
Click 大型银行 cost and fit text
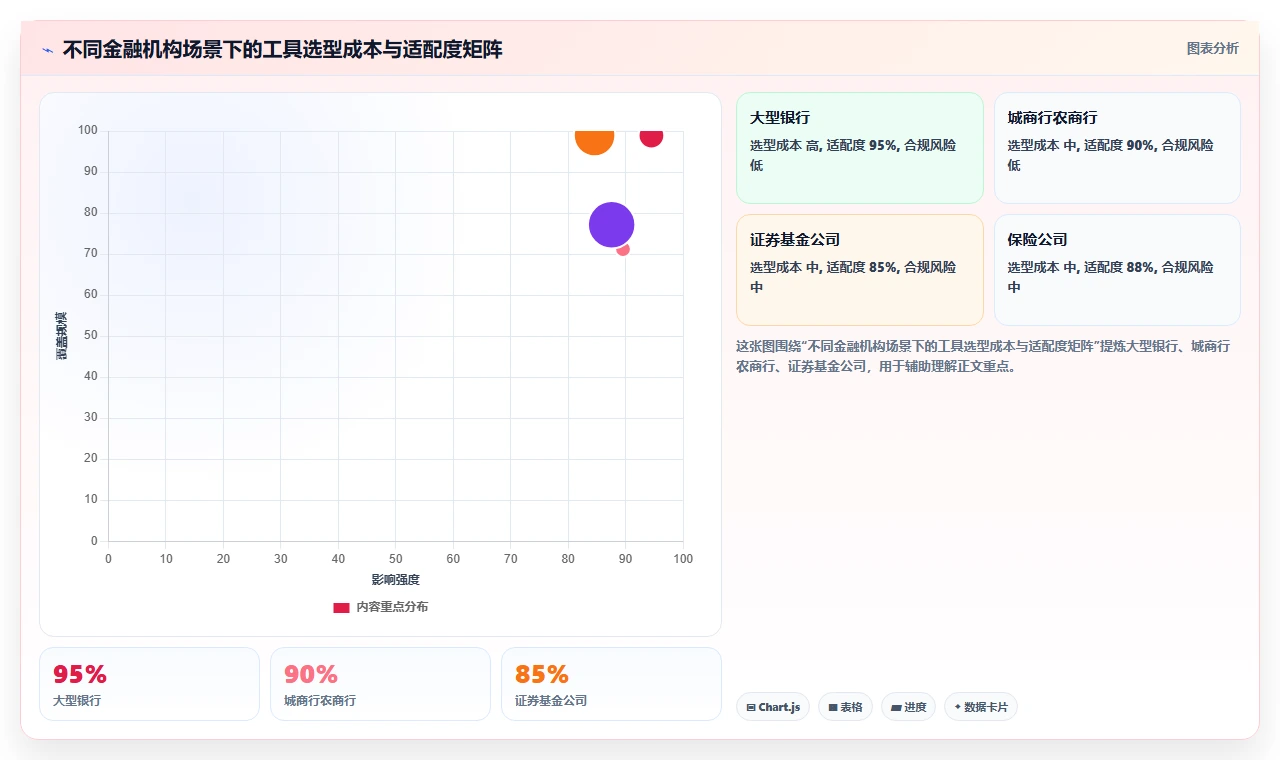click(x=853, y=155)
